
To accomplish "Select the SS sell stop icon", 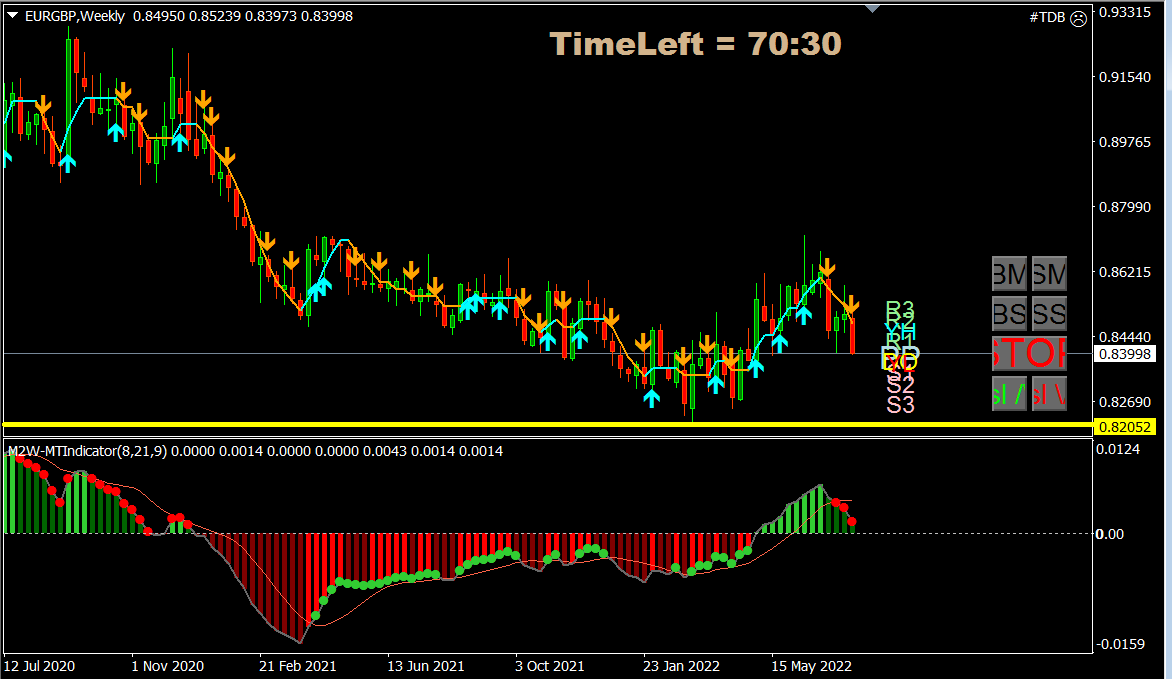I will (x=1049, y=313).
